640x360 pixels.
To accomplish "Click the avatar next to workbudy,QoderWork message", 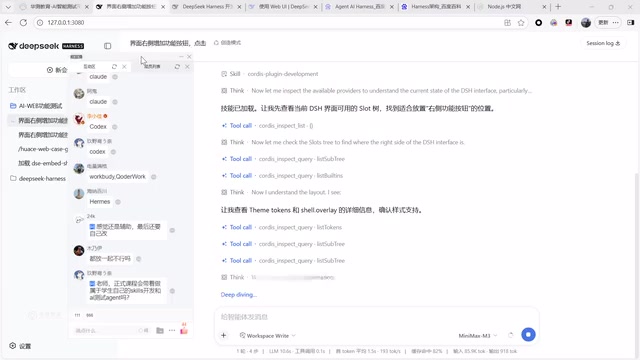I will 79,169.
